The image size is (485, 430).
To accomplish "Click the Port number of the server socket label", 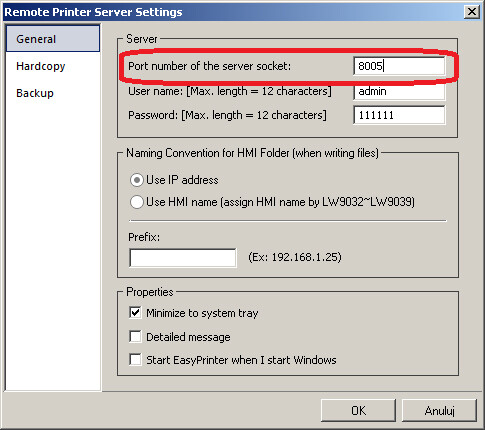I will [210, 66].
